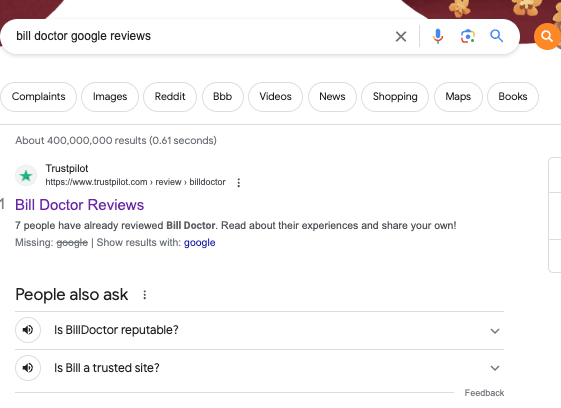Play audio for Is Bill a trusted site
Image resolution: width=561 pixels, height=408 pixels.
(28, 368)
